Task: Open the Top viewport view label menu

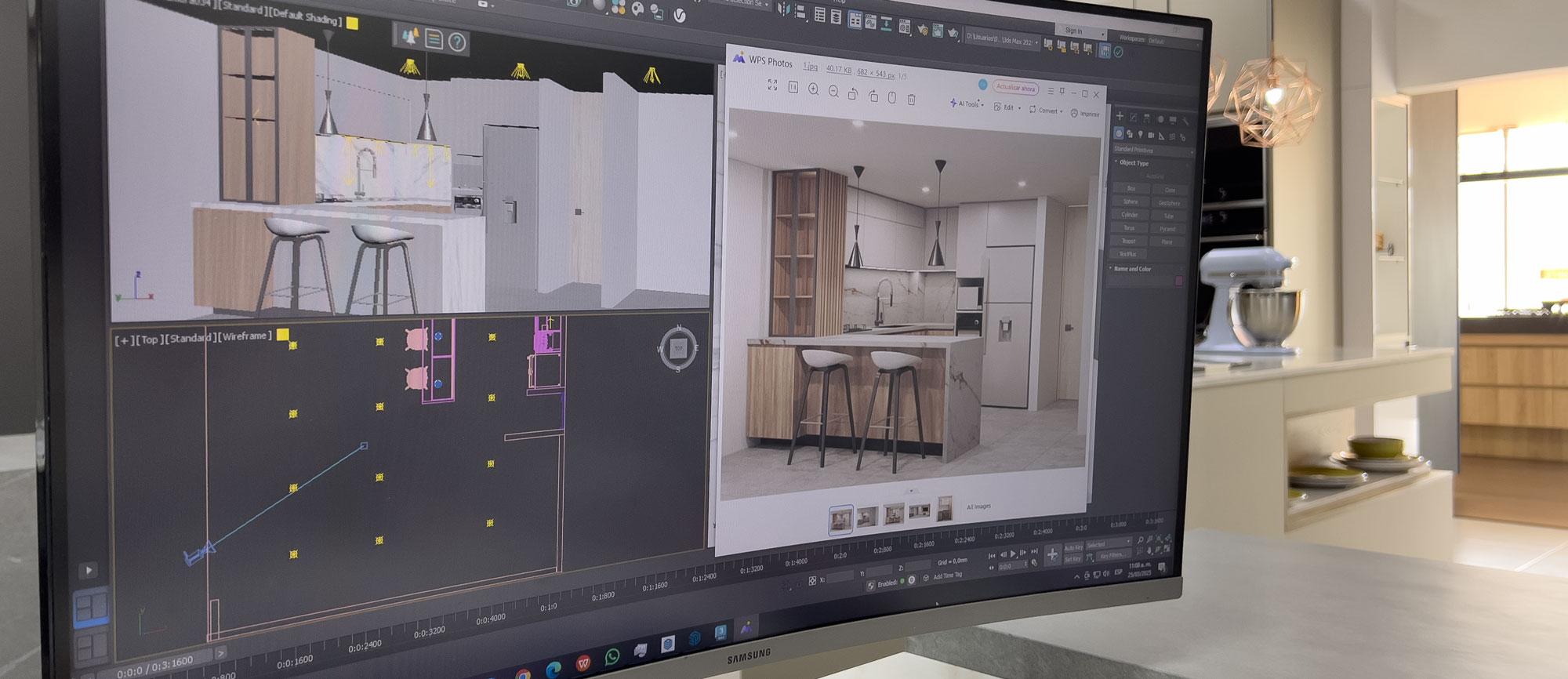Action: 149,339
